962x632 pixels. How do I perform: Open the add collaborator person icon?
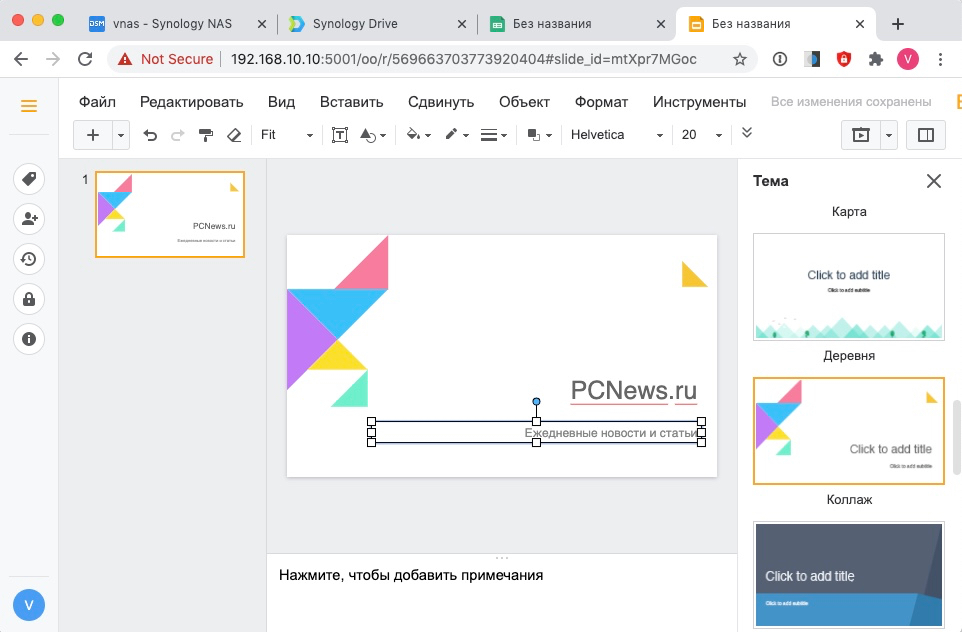[x=29, y=219]
